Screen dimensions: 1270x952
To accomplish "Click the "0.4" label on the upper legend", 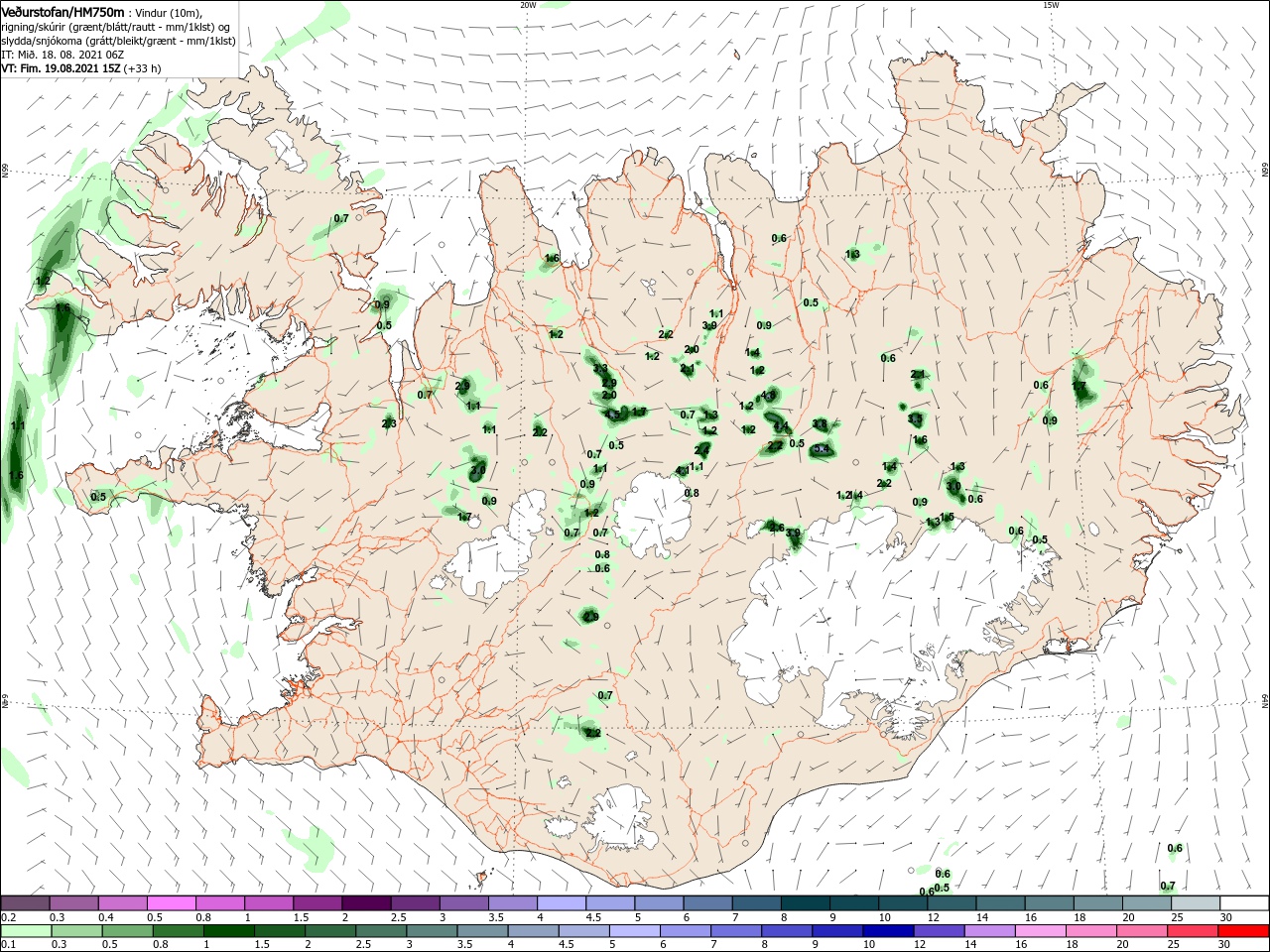I will tap(106, 917).
